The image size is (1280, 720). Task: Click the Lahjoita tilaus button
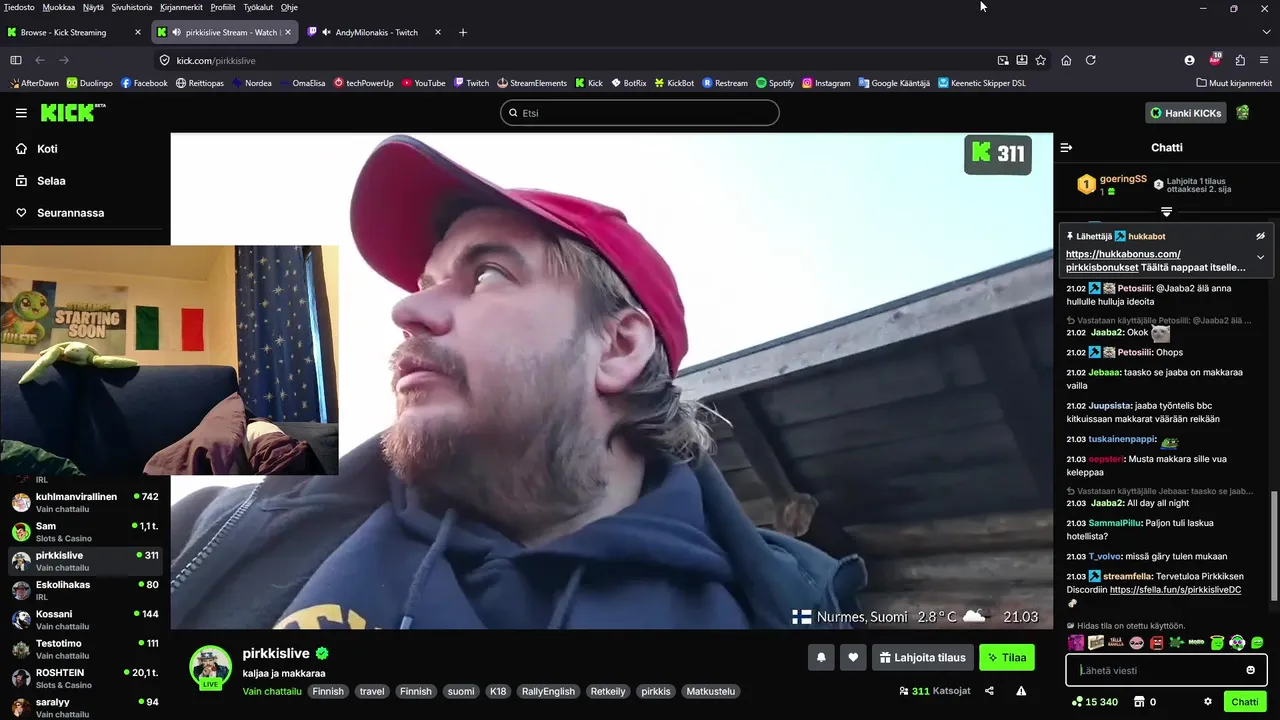pos(923,657)
